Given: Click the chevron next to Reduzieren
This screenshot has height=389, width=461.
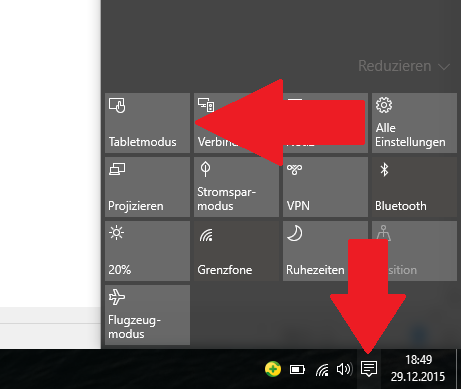Looking at the screenshot, I should [444, 67].
